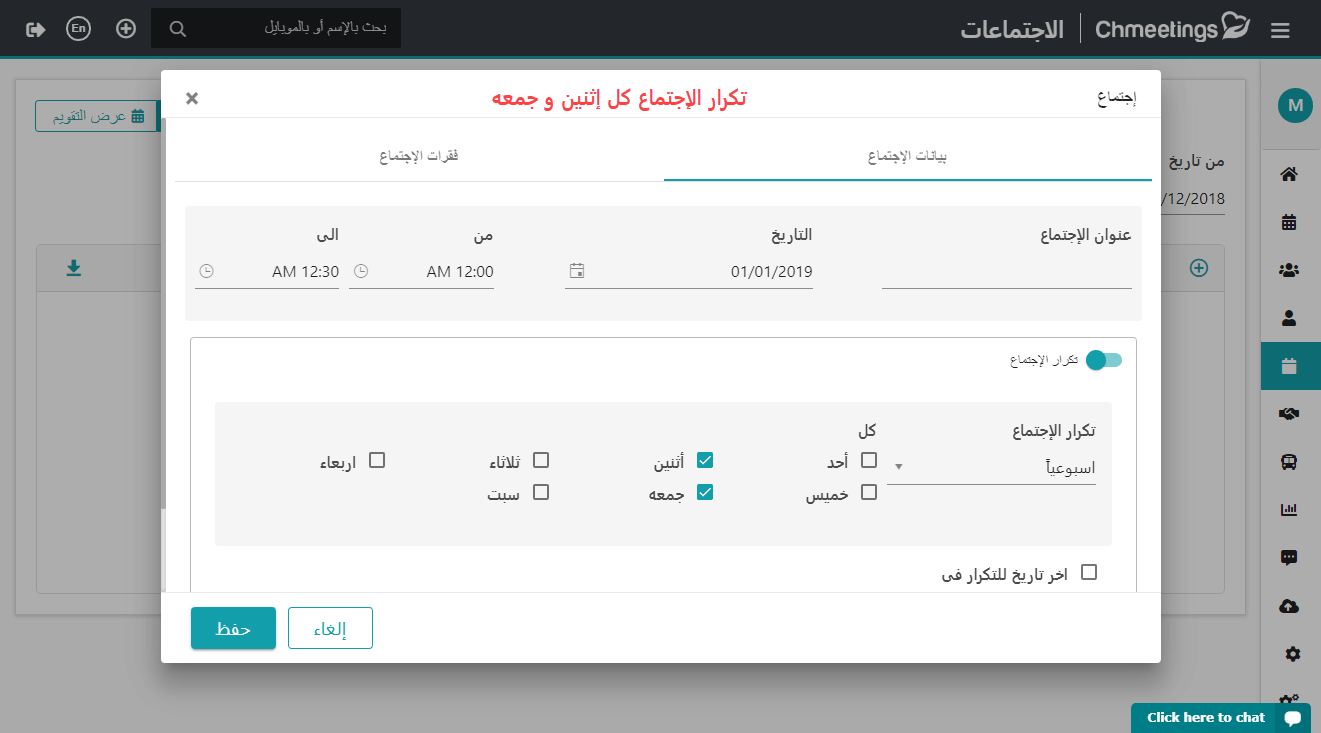Screen dimensions: 1321x733
Task: Click the logout arrow icon
Action: coord(36,29)
